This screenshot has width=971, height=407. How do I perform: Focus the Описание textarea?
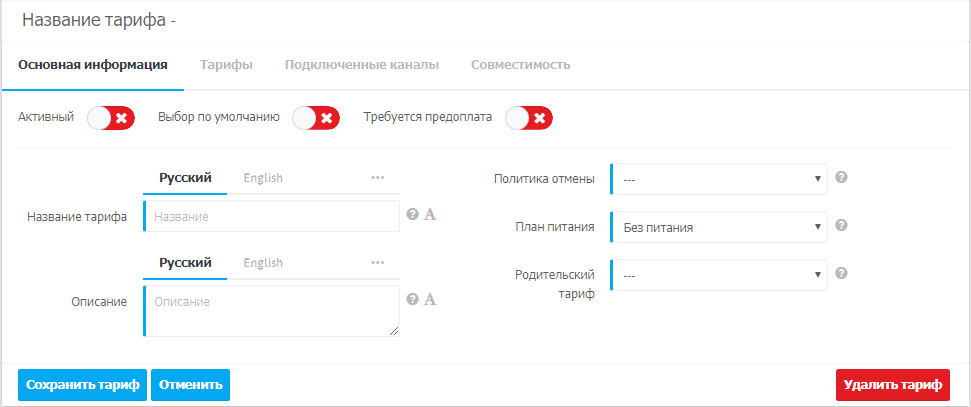click(x=271, y=311)
